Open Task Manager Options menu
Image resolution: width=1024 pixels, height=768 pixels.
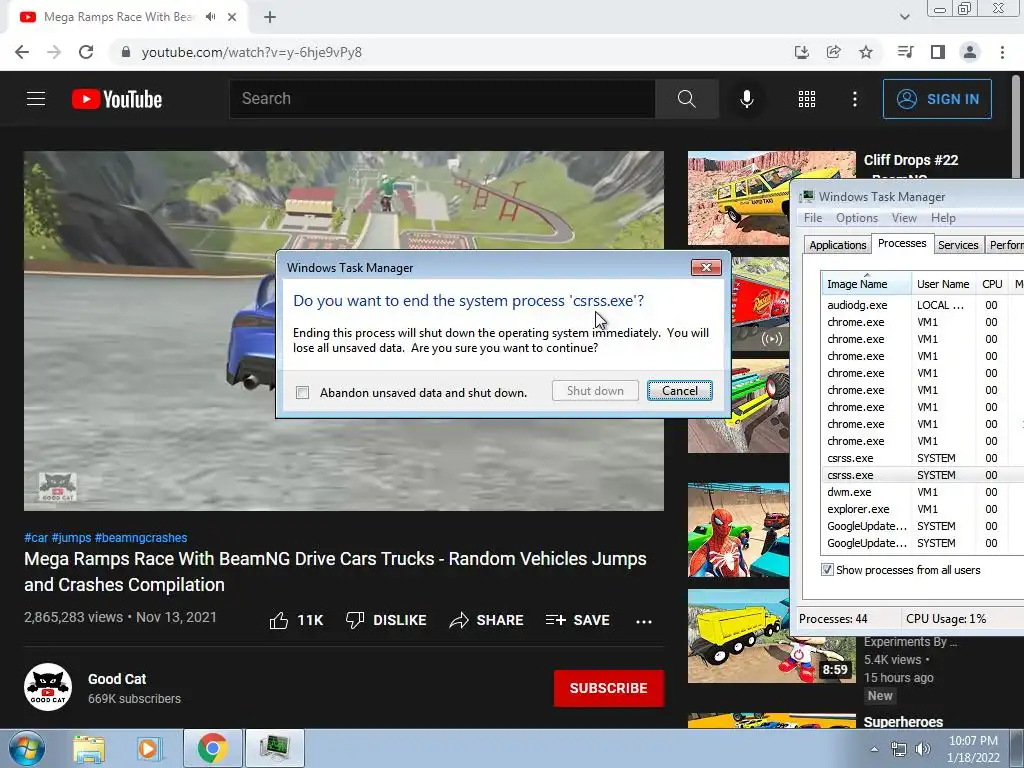coord(857,218)
